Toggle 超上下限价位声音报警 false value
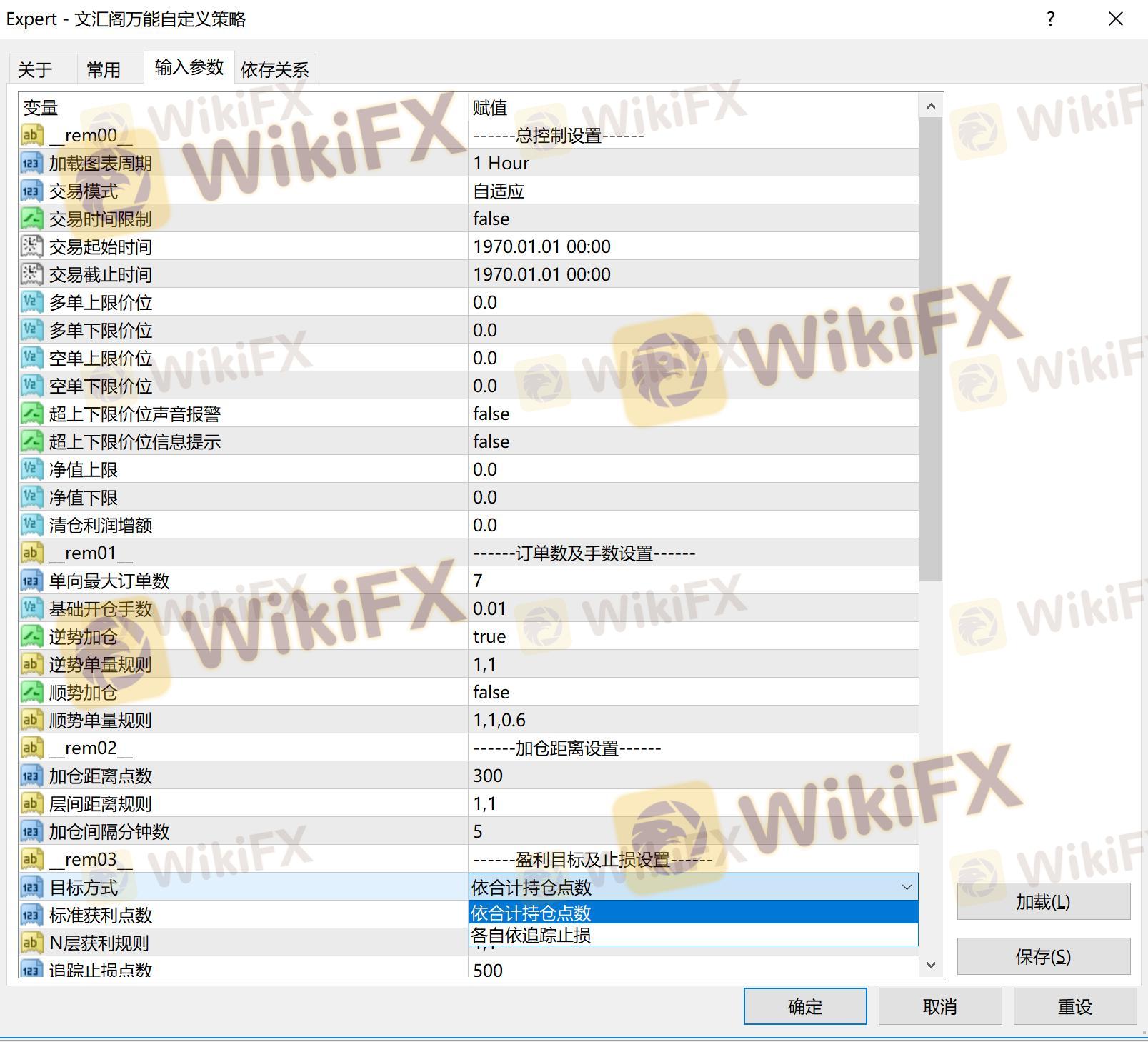The image size is (1148, 1042). (x=491, y=414)
